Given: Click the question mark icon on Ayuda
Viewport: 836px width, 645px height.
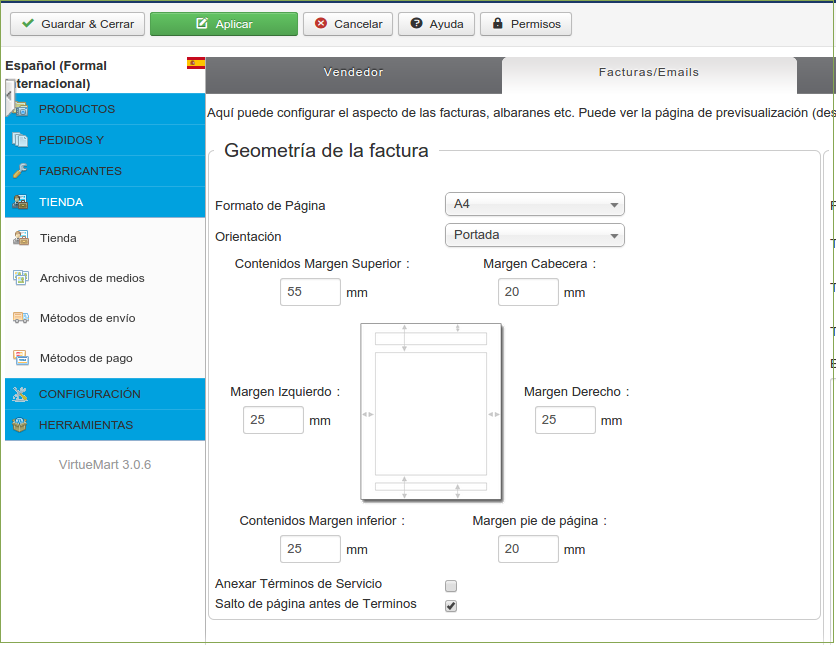Looking at the screenshot, I should 416,23.
